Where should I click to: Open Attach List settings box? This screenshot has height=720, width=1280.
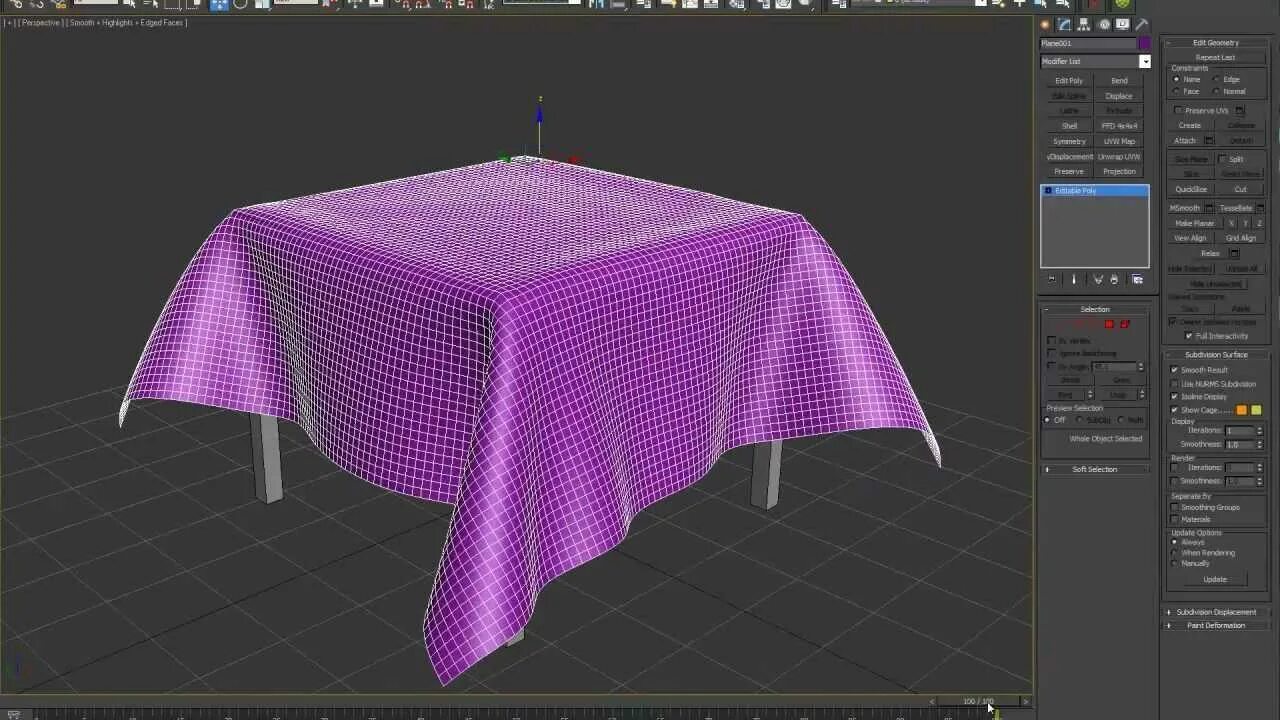(1209, 141)
